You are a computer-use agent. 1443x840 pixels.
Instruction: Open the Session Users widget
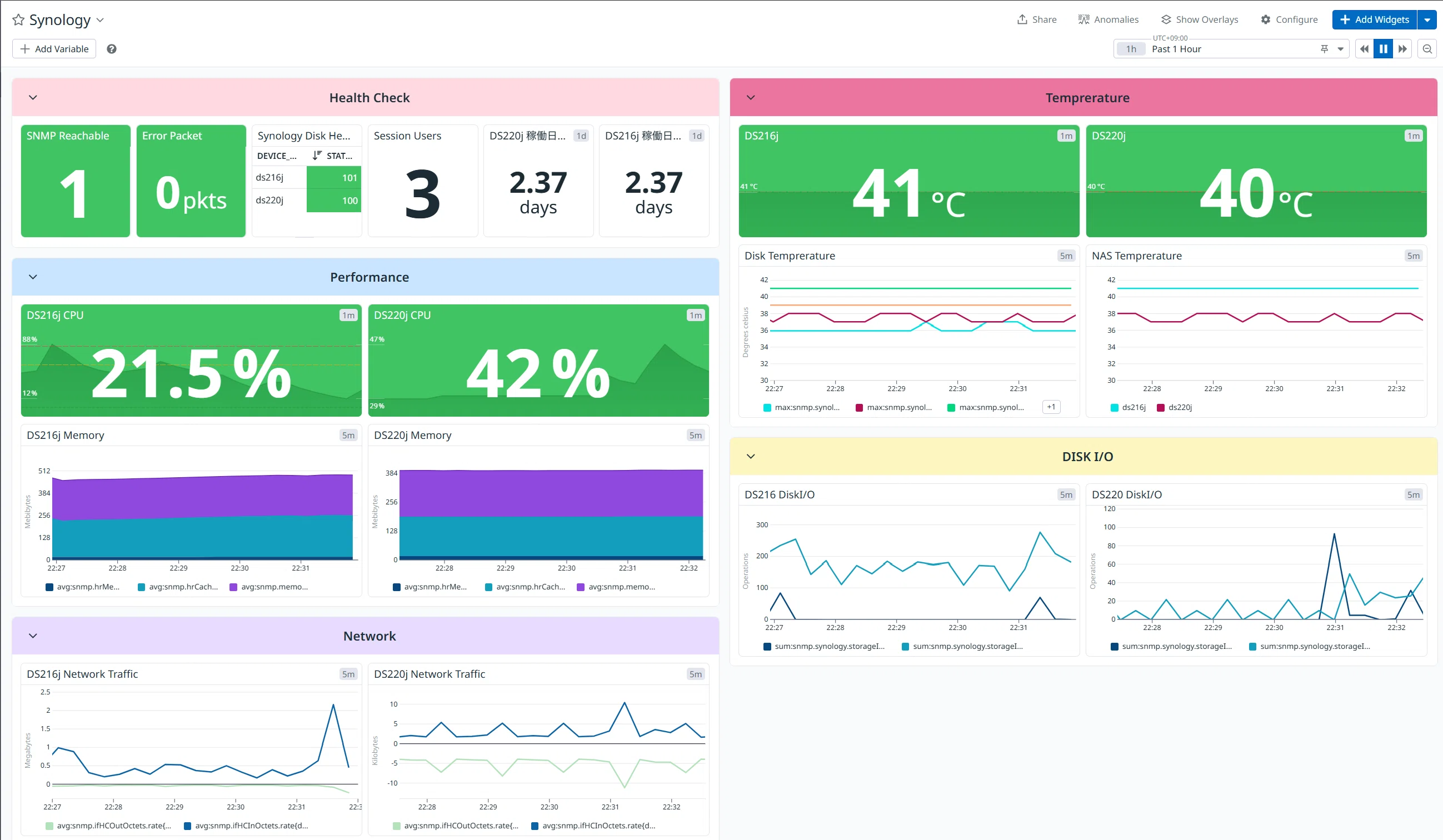point(423,181)
